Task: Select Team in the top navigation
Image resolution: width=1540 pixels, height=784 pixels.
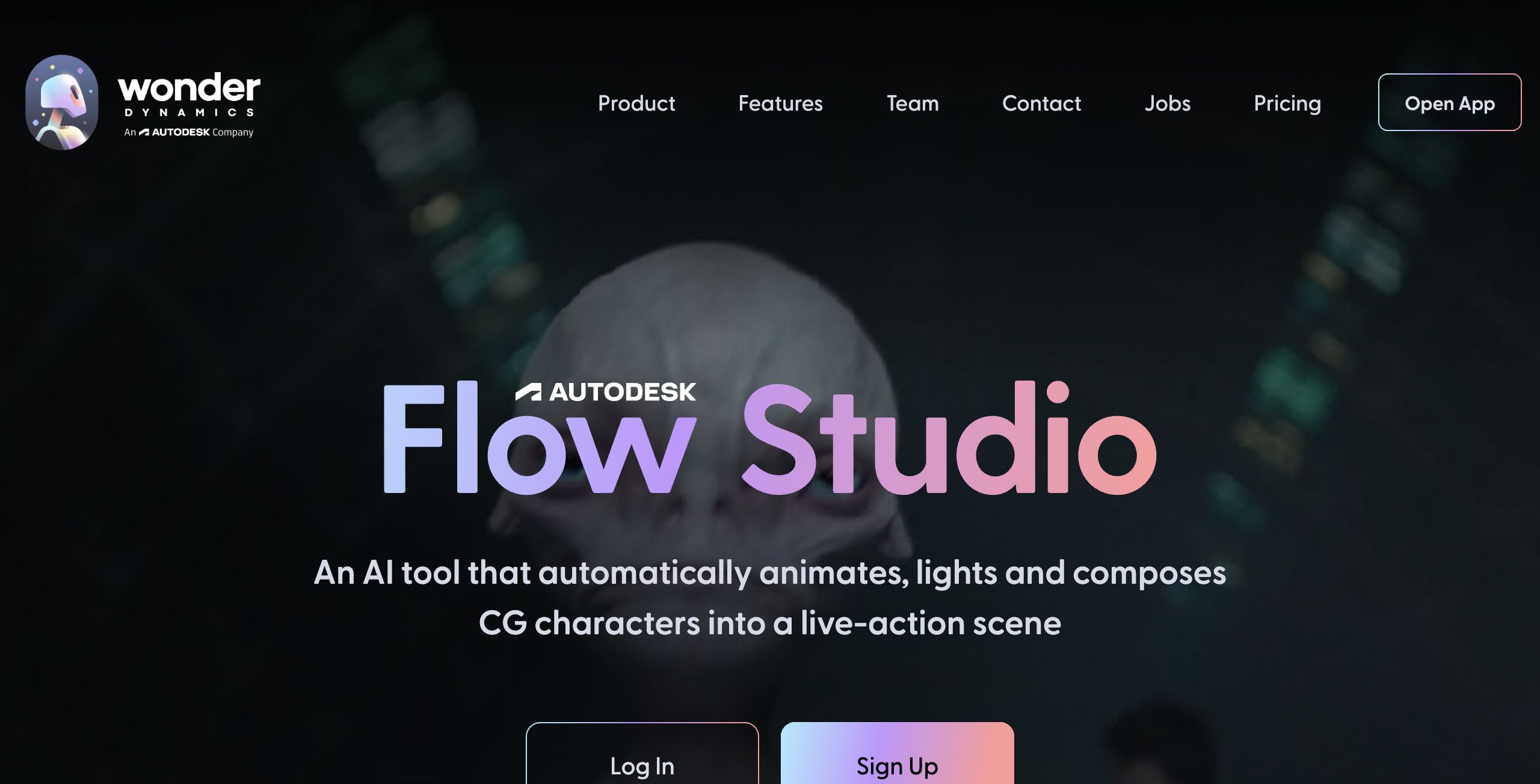Action: (913, 103)
